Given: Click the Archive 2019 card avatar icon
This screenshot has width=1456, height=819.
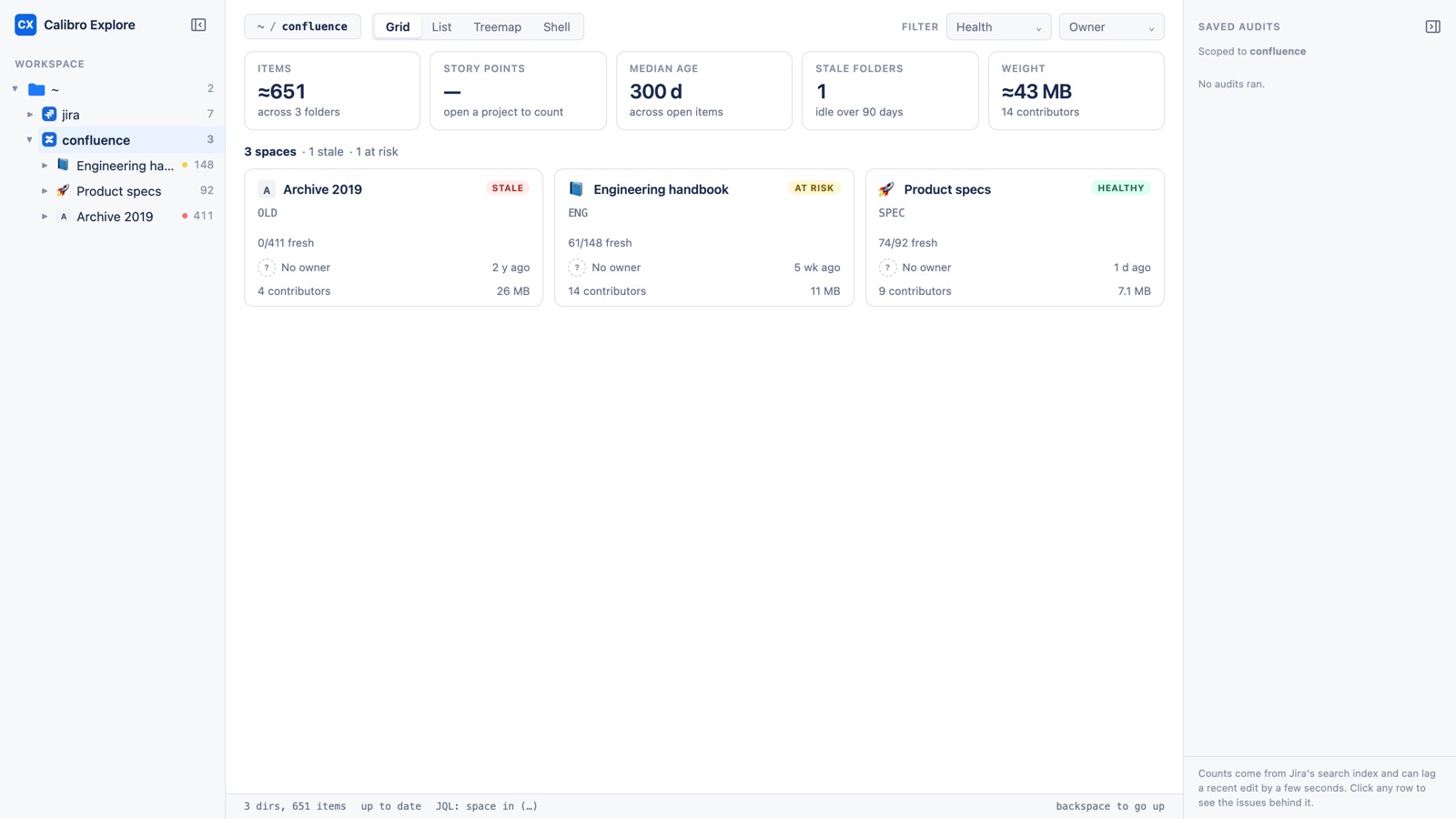Looking at the screenshot, I should [x=267, y=189].
